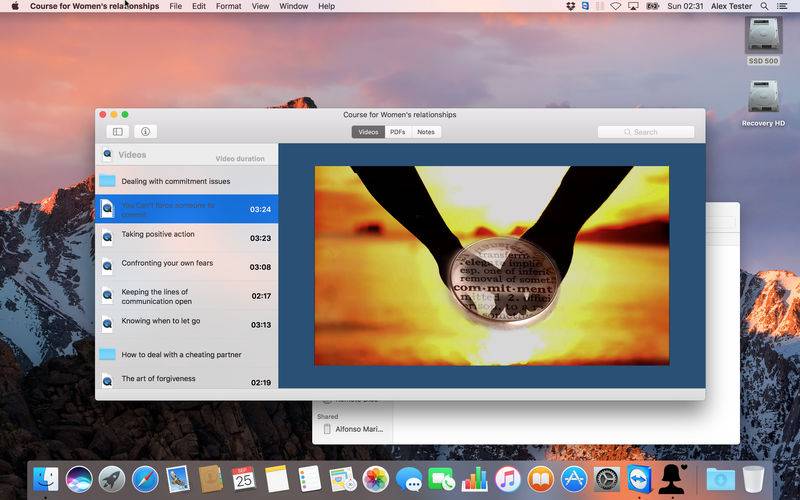The width and height of the screenshot is (800, 500).
Task: Open Contacts from the Dock
Action: pos(211,480)
